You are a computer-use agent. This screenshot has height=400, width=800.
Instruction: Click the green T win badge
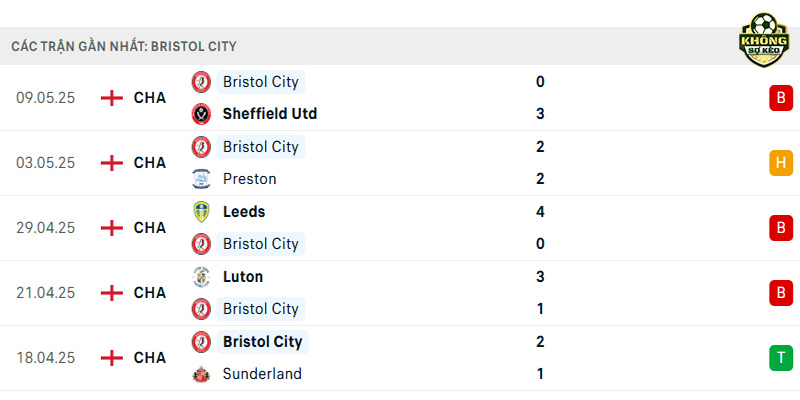tap(781, 358)
